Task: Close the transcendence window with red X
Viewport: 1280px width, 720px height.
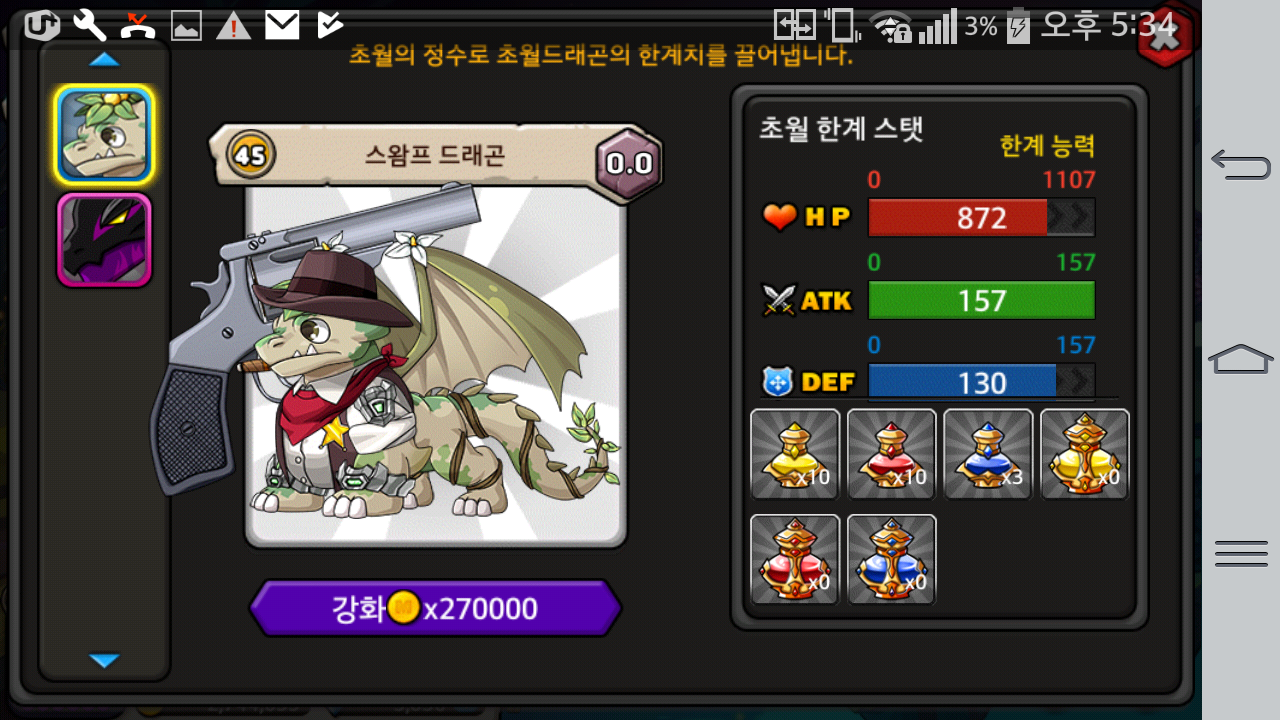Action: coord(1166,36)
